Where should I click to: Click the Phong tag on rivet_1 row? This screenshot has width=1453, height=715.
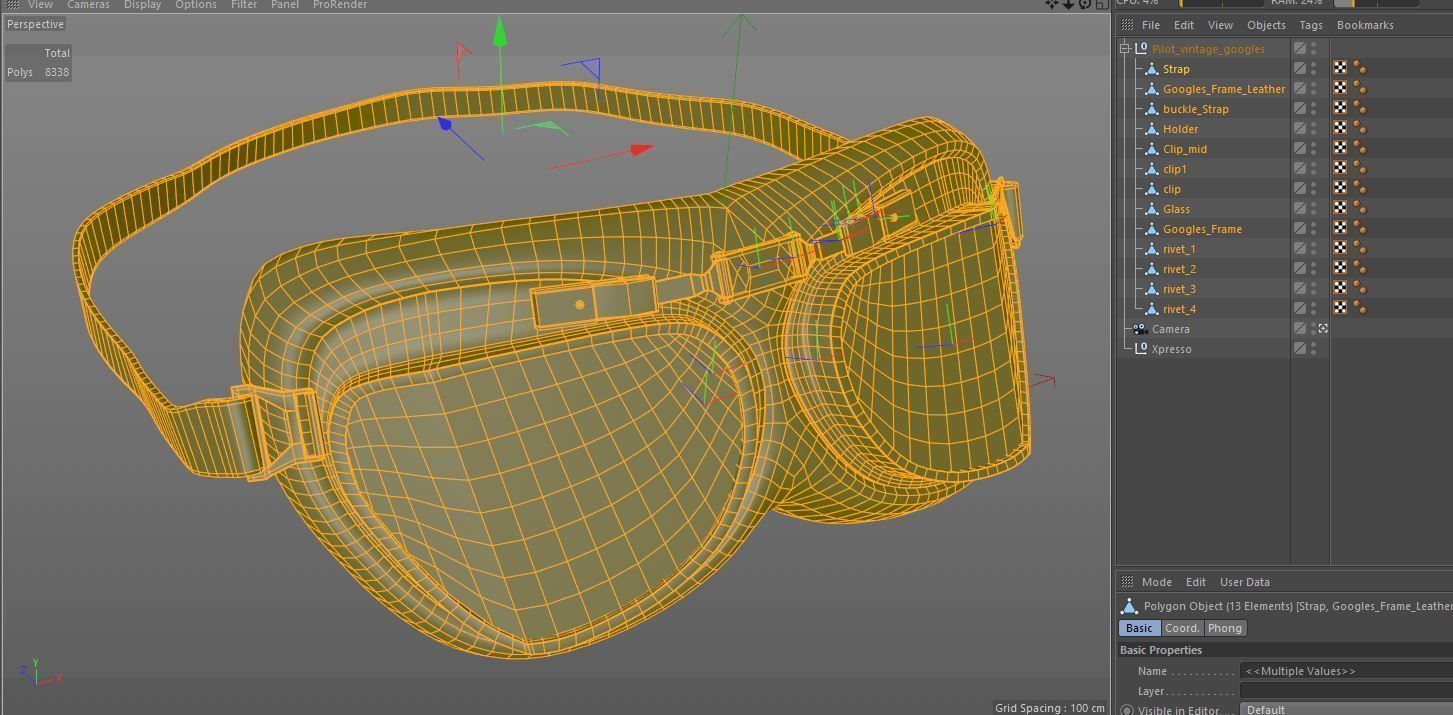point(1360,248)
